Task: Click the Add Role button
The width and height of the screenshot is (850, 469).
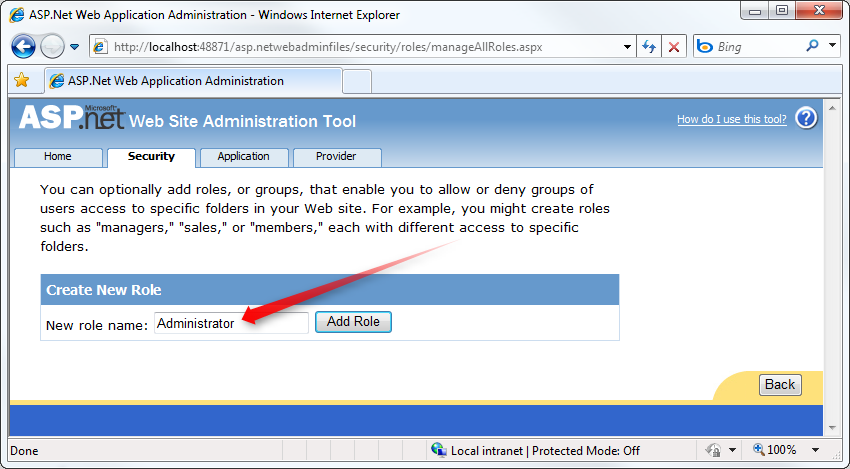Action: [x=353, y=322]
